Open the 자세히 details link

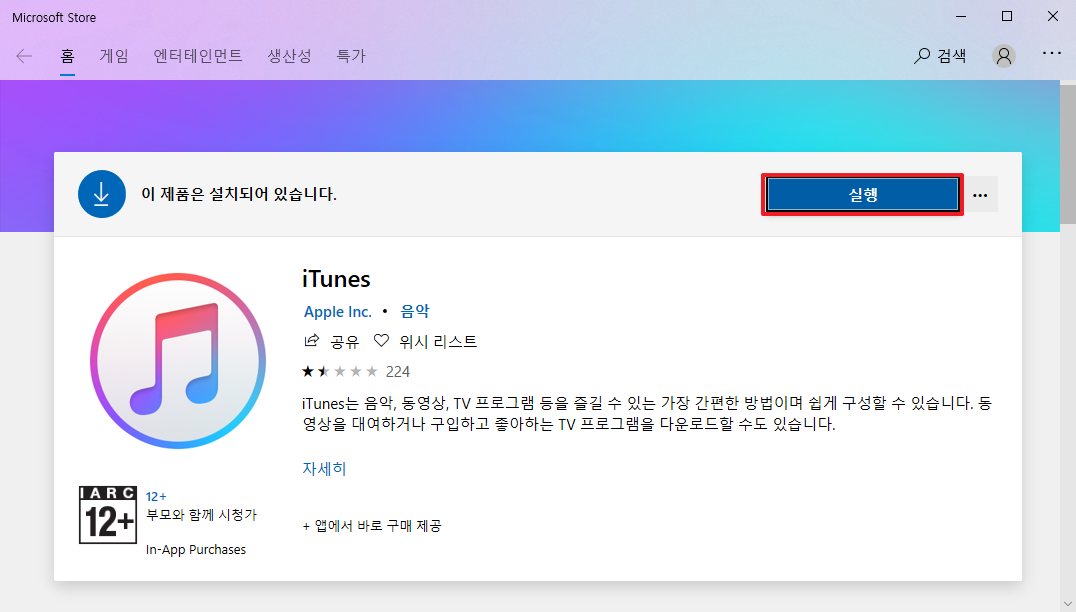point(324,467)
